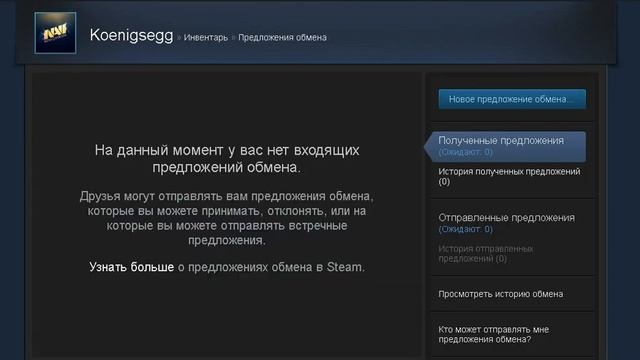Open Кто может отправлять мне предложения обмена?
Screen dimensions: 640x360
tap(493, 334)
